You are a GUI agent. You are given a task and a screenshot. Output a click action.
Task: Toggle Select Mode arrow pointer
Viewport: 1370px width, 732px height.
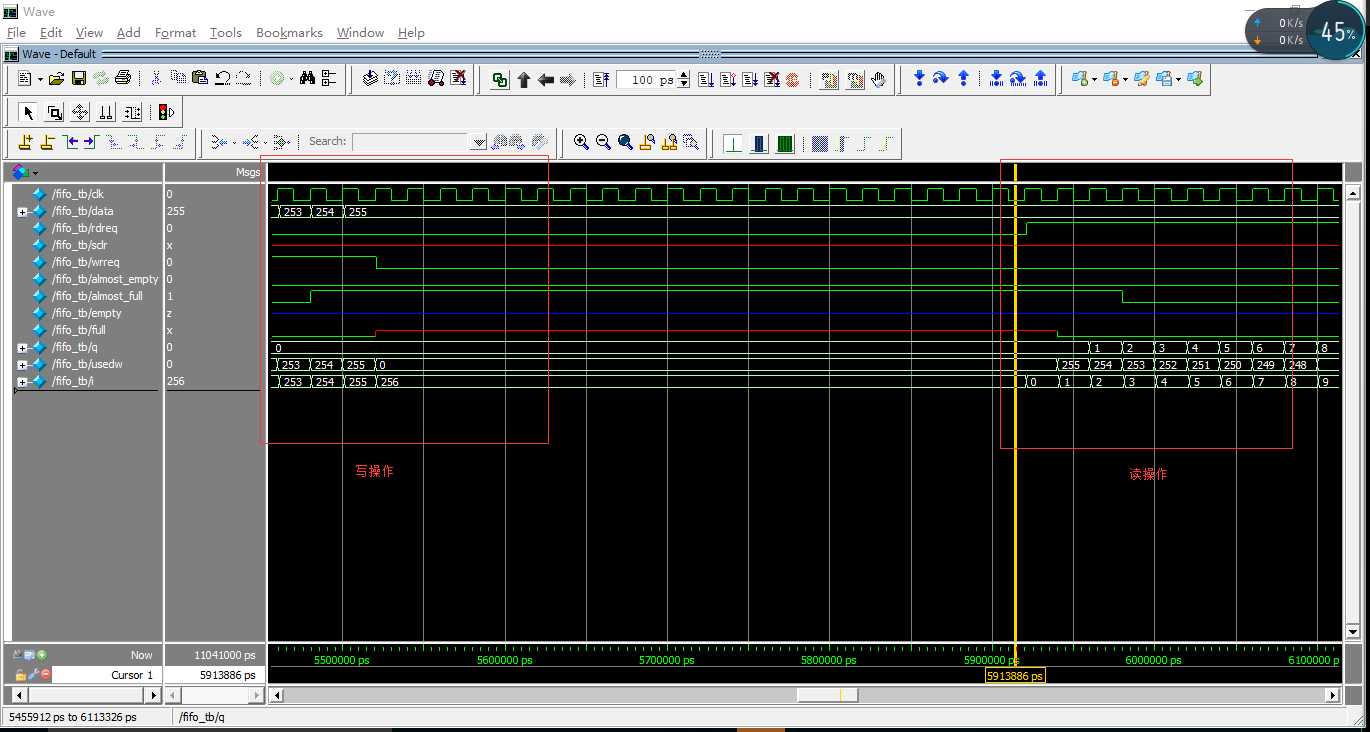pyautogui.click(x=29, y=112)
